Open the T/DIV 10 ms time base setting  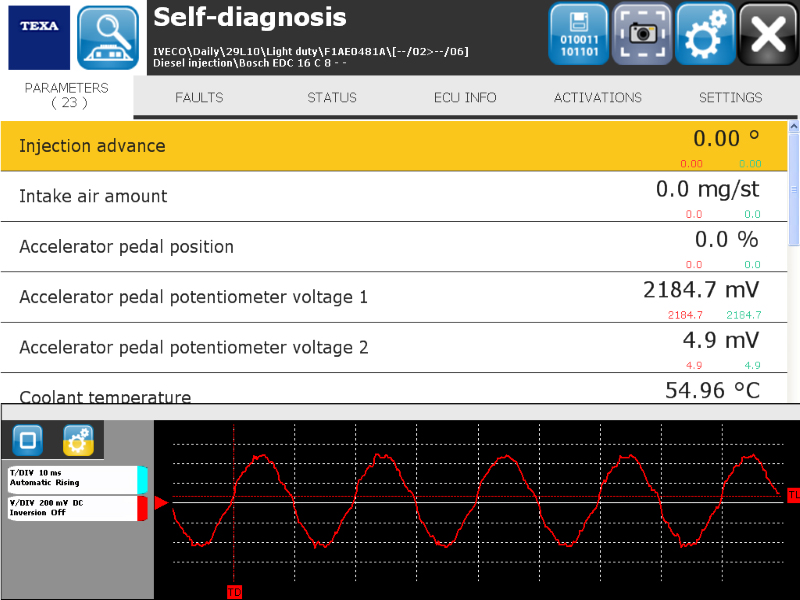(x=75, y=477)
